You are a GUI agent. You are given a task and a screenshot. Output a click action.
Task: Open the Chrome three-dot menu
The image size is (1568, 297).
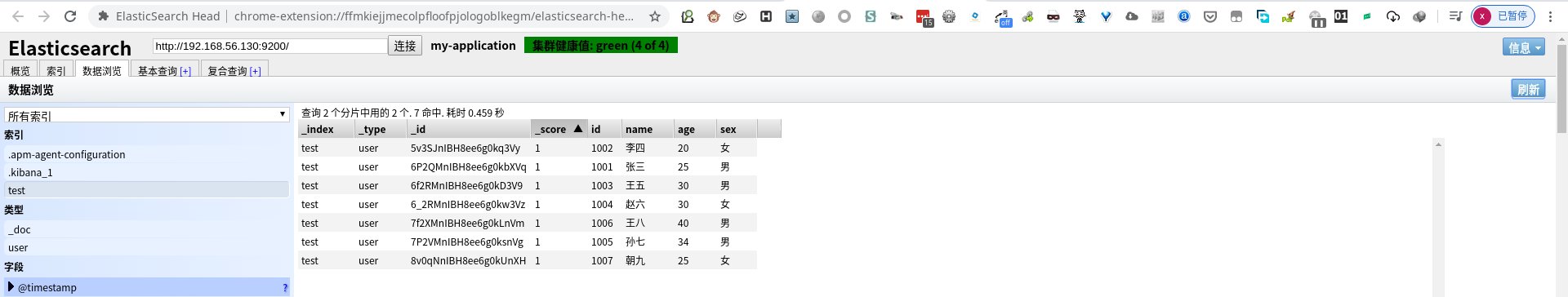[x=1551, y=16]
